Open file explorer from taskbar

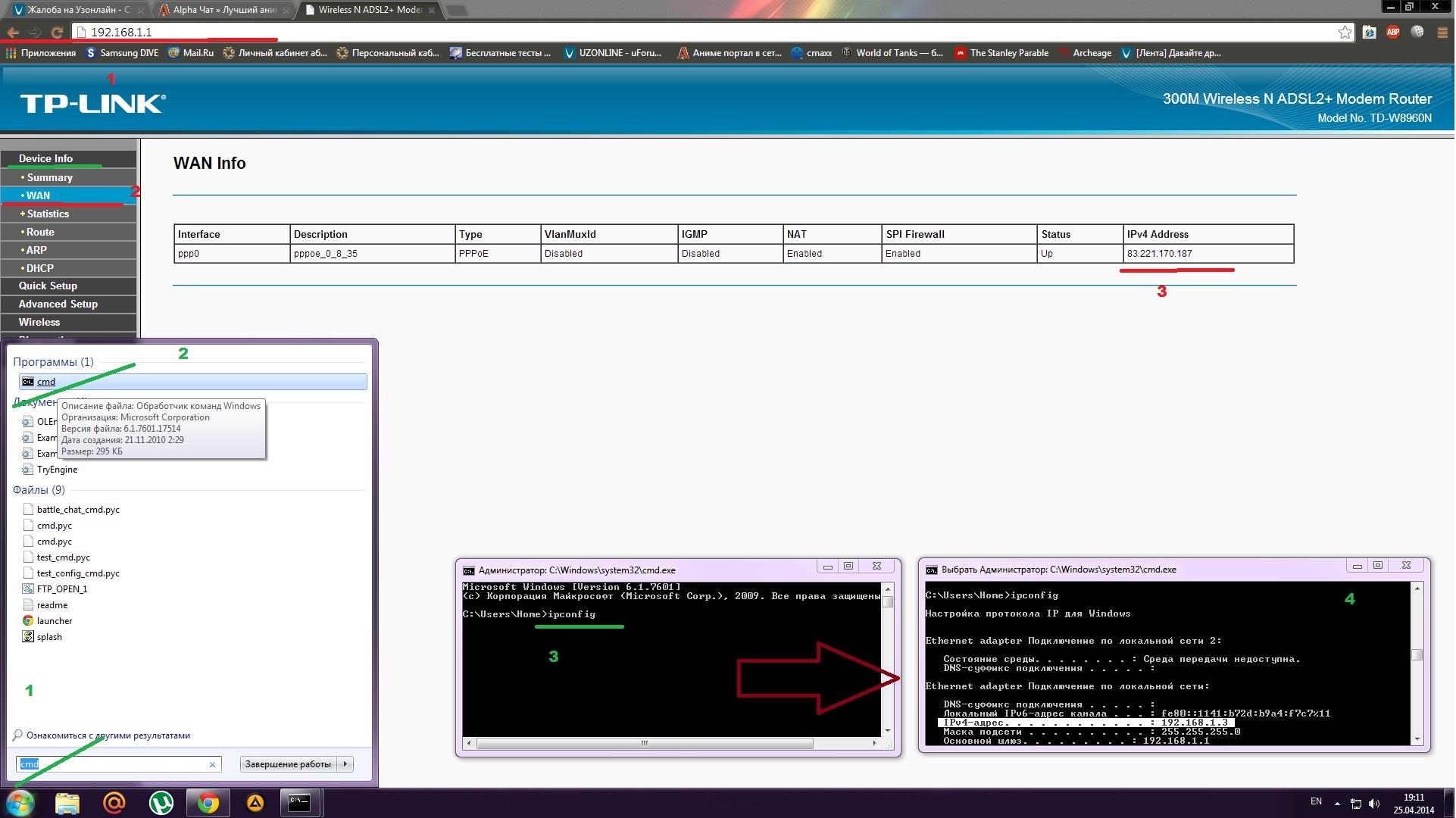coord(67,803)
